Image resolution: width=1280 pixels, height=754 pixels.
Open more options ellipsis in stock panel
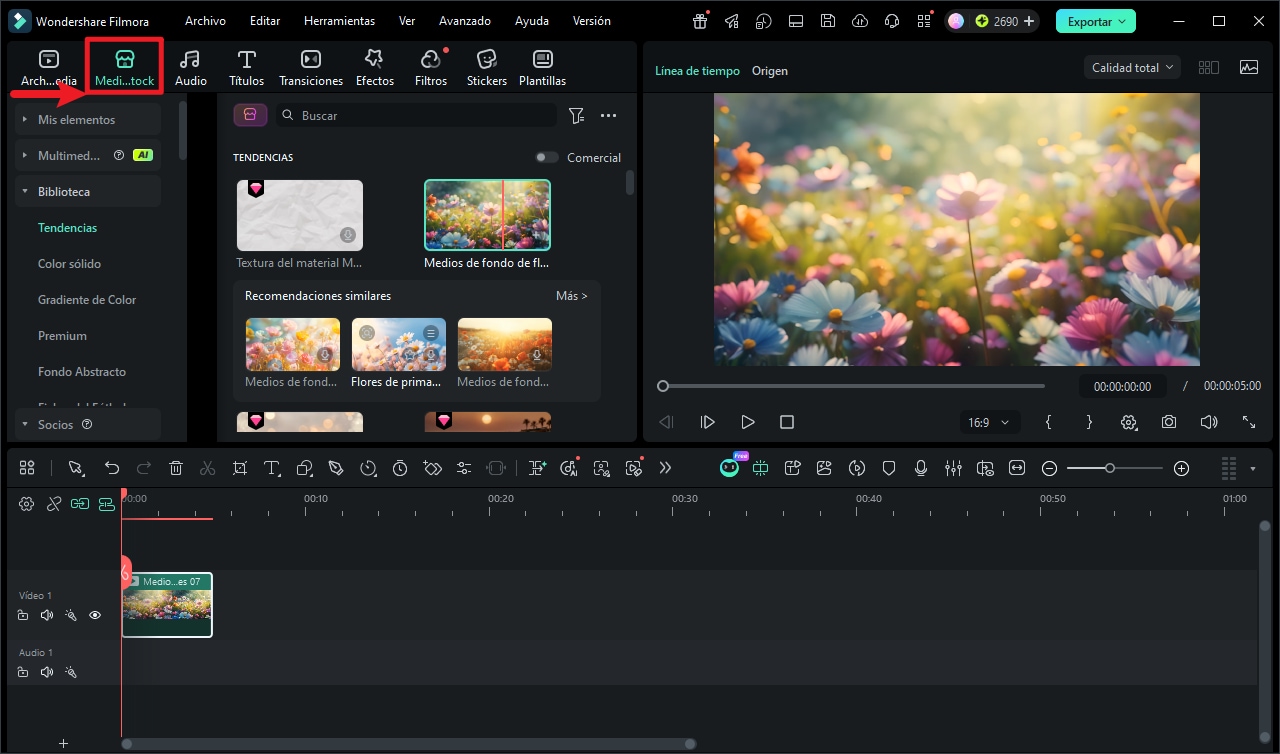coord(608,116)
